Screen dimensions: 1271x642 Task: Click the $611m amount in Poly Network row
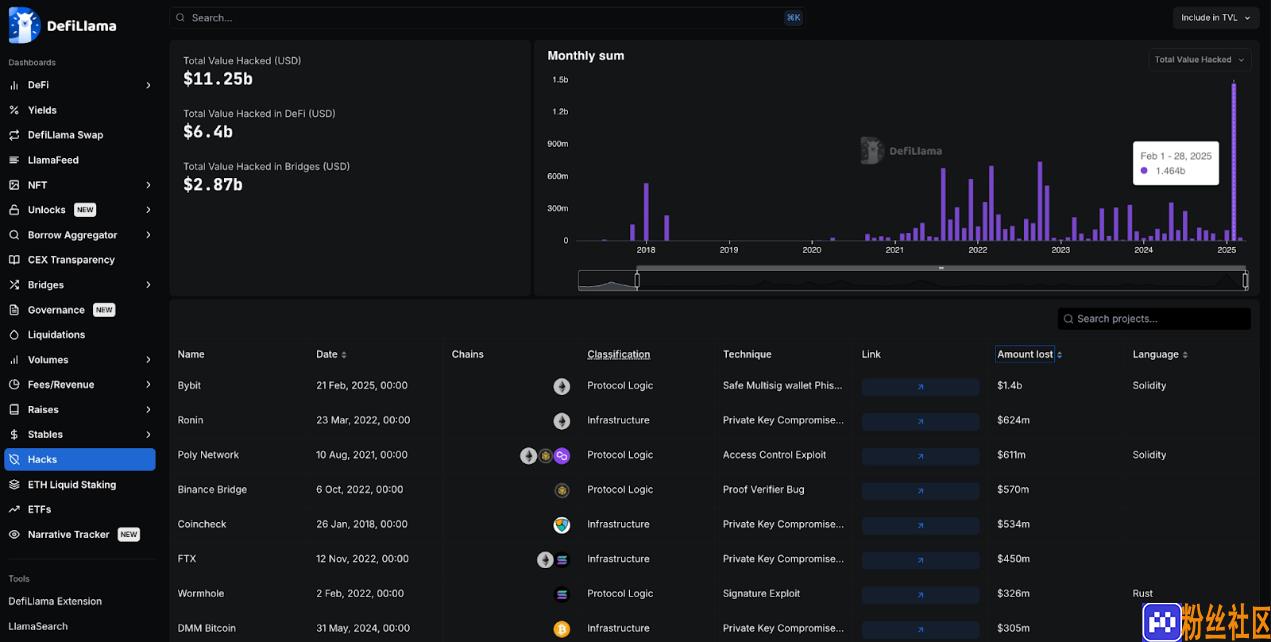tap(1011, 456)
